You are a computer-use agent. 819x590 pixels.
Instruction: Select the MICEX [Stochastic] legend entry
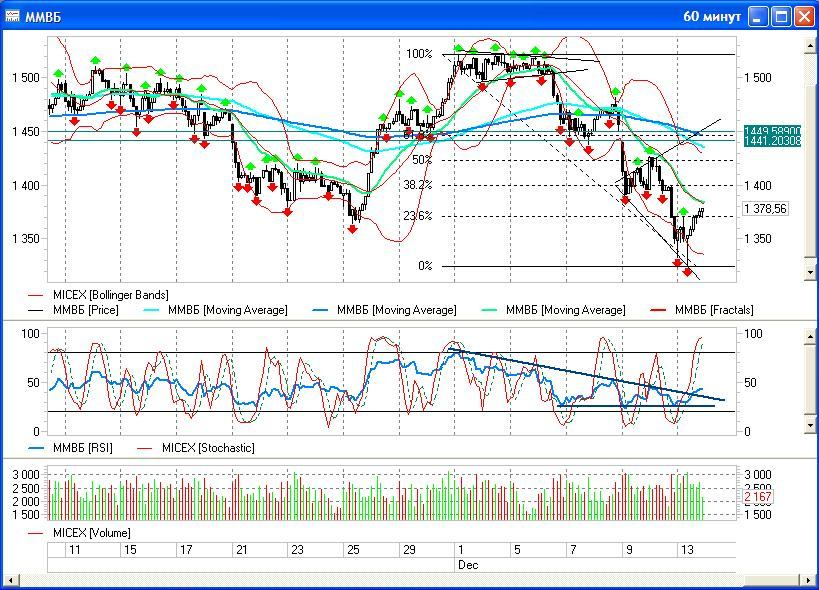point(196,448)
